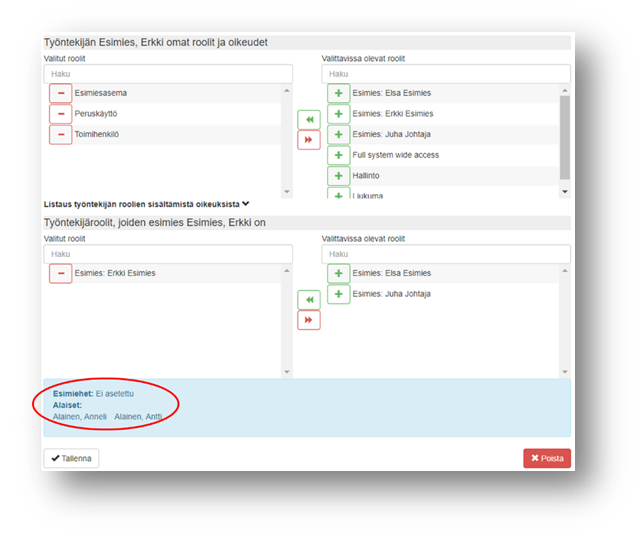
Task: Add Esimies: Juha Johtaja in lower available roles
Action: point(339,294)
